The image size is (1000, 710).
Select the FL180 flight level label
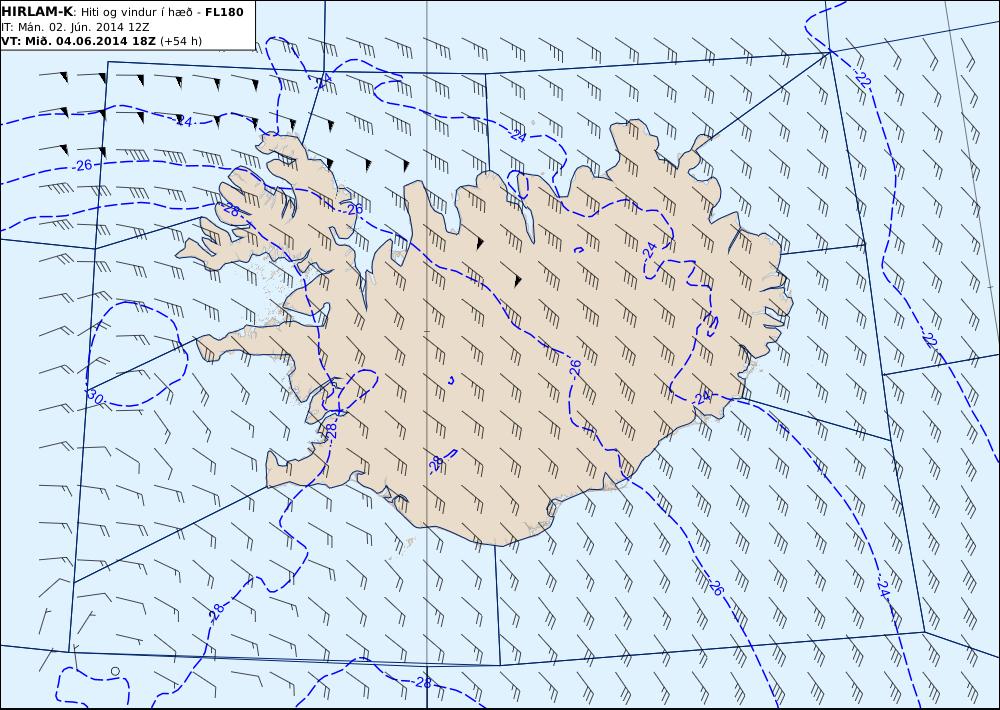(224, 11)
